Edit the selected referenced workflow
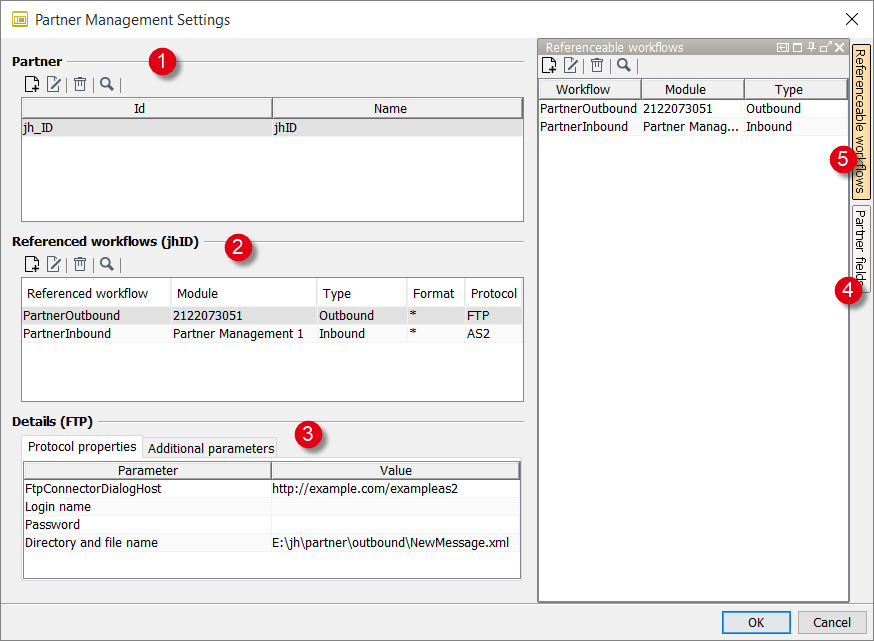The image size is (874, 641). (x=53, y=264)
